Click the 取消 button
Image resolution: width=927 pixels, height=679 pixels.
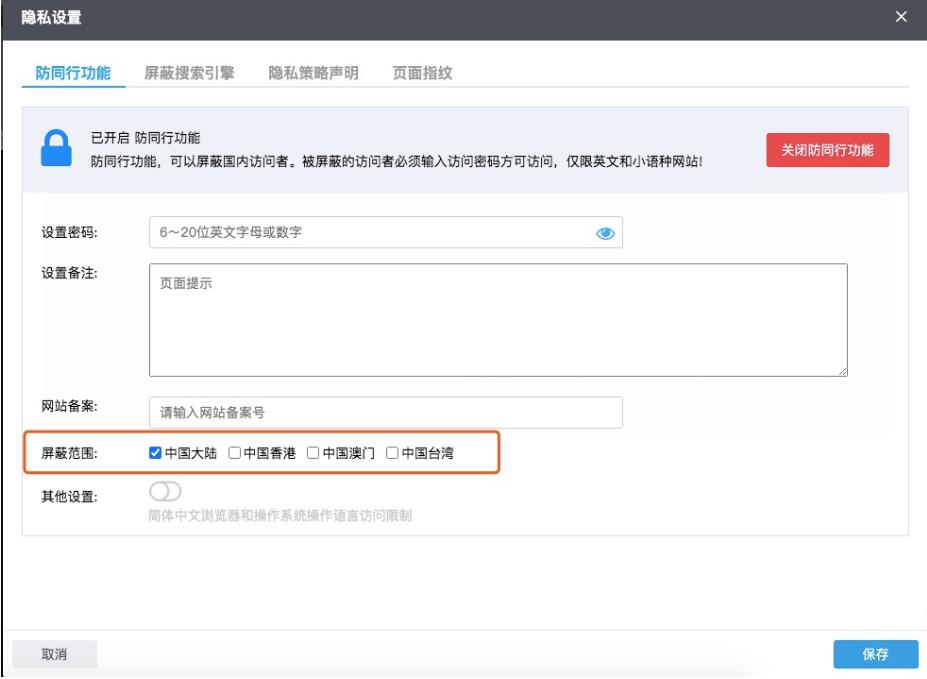coord(54,654)
